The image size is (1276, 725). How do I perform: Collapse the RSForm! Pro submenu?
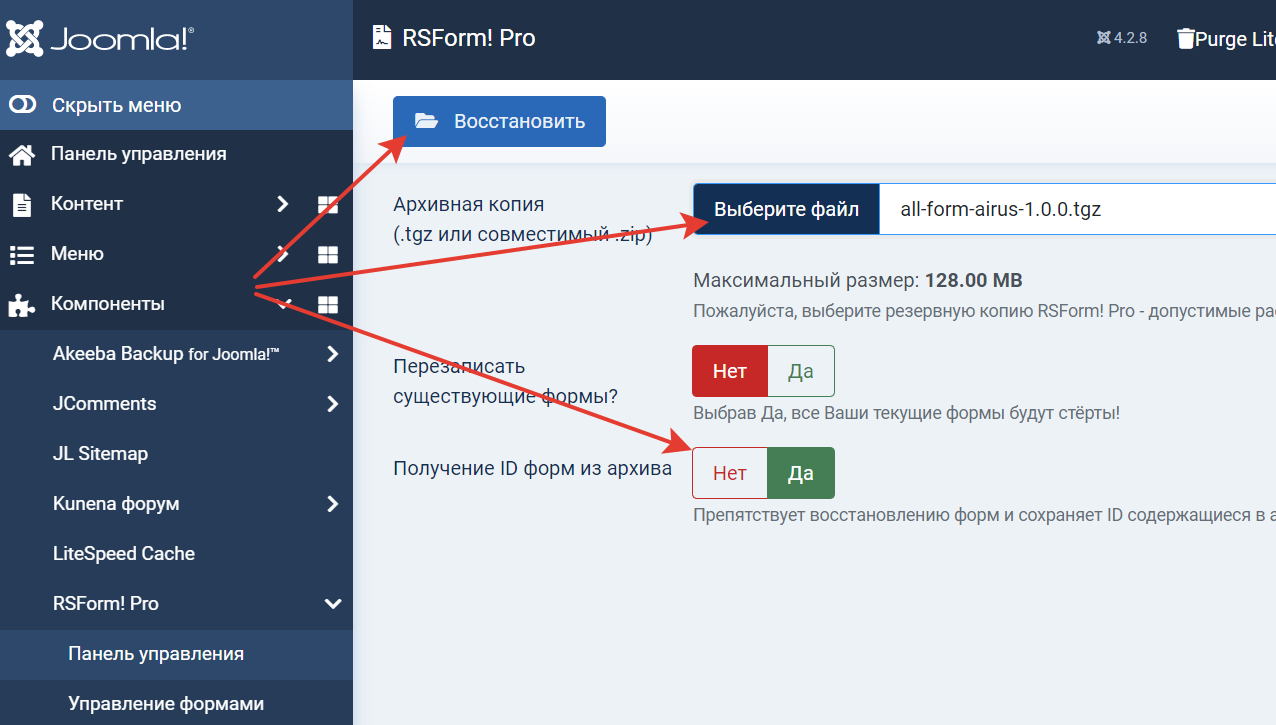(333, 604)
